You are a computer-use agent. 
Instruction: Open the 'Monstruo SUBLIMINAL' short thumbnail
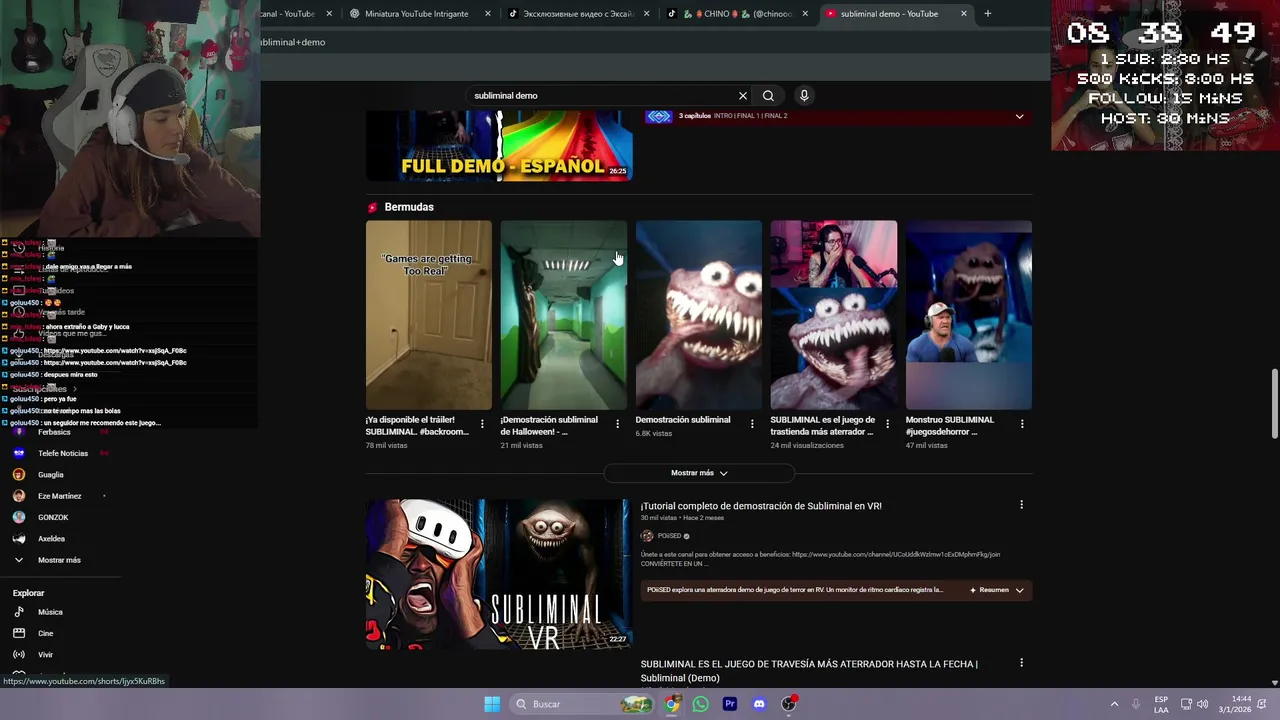click(x=969, y=315)
